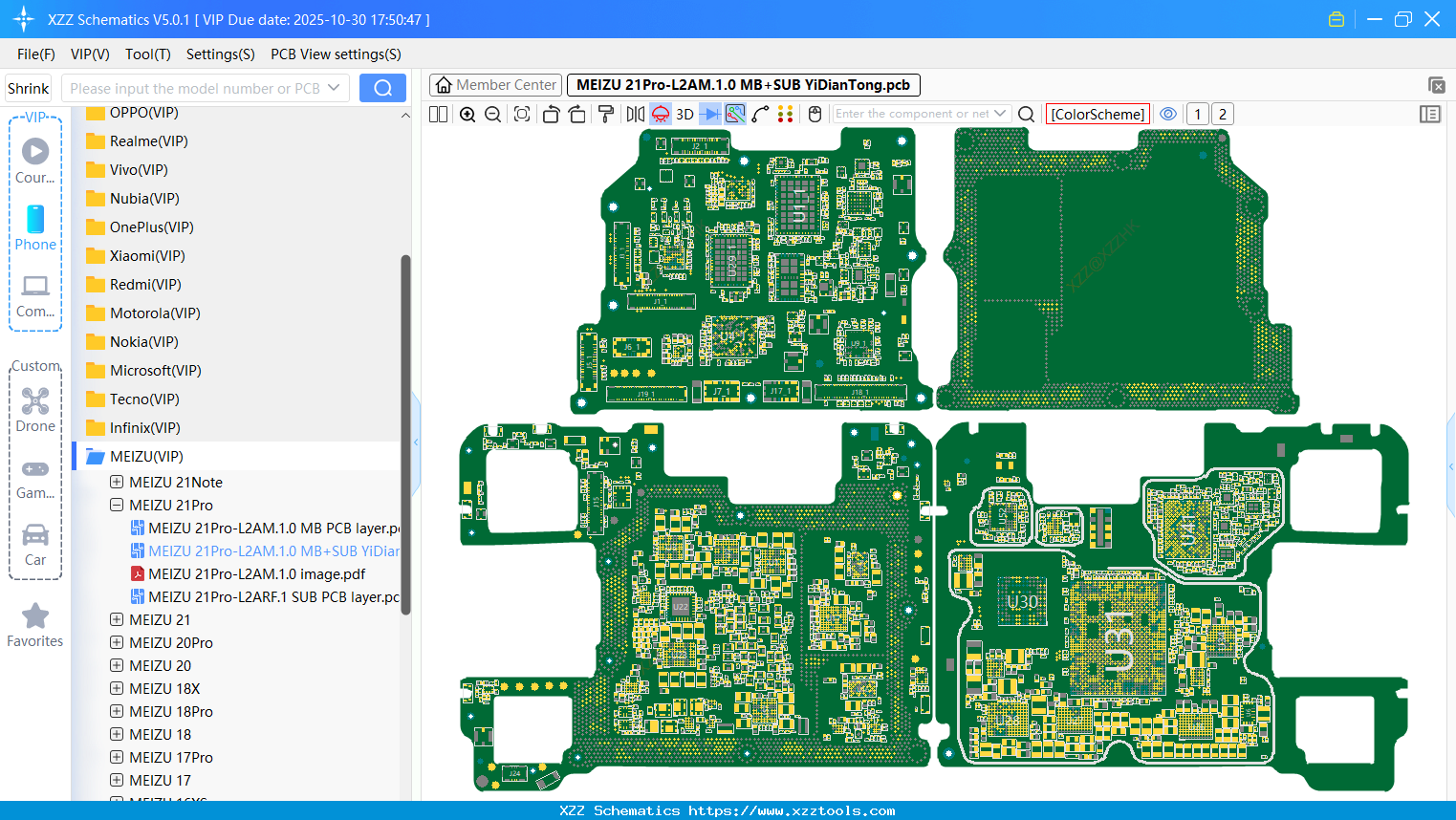Select U30 chip on the PCB
Screen dimensions: 1456x820
point(1021,602)
